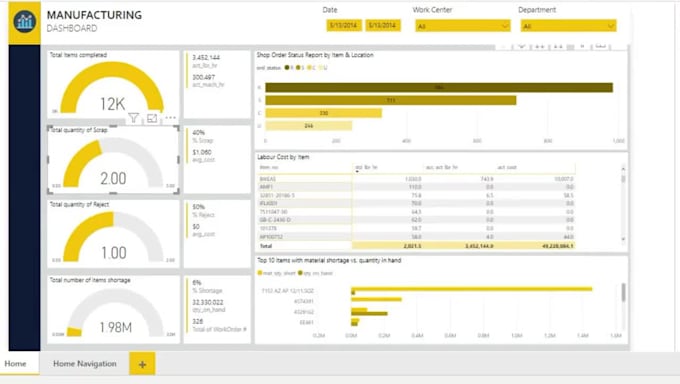Click the 328 Total of WorkOrder value

click(x=198, y=322)
